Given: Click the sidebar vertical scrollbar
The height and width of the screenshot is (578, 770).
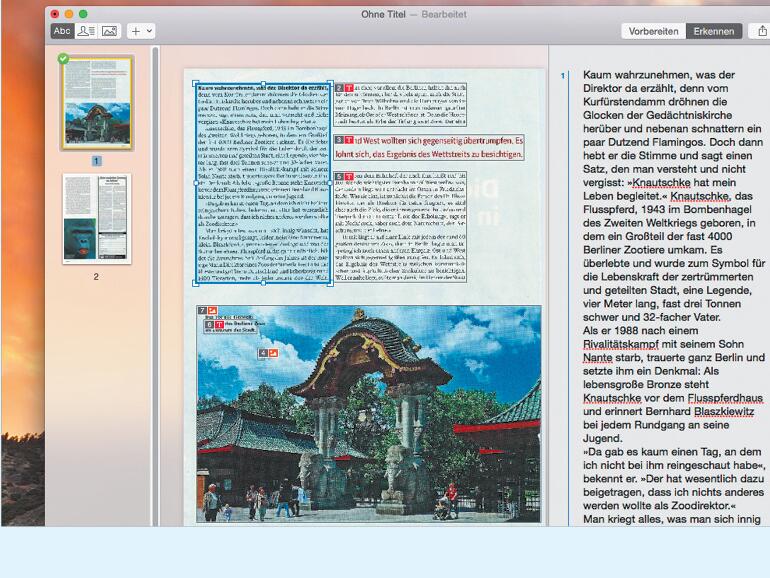Looking at the screenshot, I should [x=155, y=285].
